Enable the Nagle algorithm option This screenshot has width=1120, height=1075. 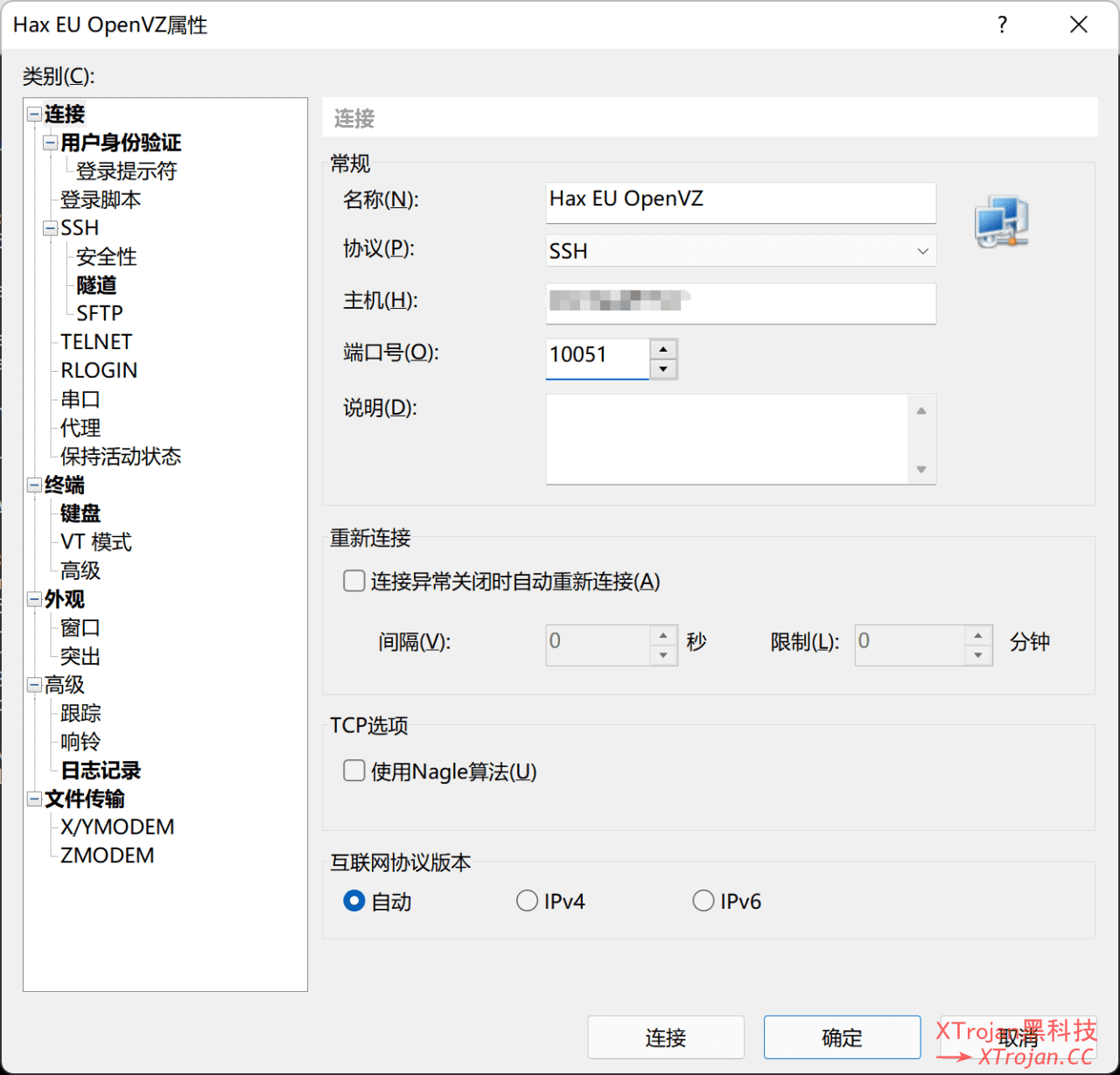pyautogui.click(x=353, y=771)
